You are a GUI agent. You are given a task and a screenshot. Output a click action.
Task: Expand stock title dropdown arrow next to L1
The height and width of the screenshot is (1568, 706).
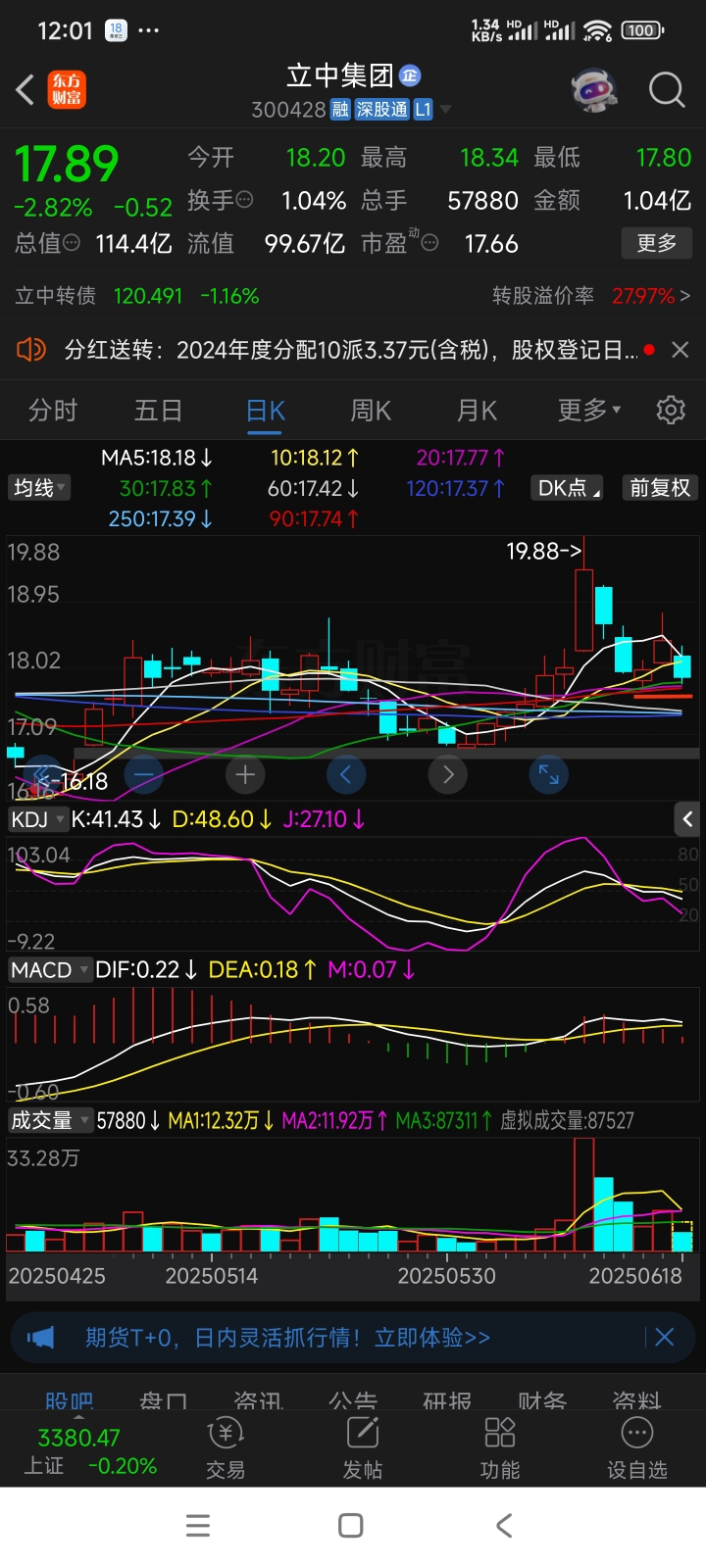tap(446, 110)
